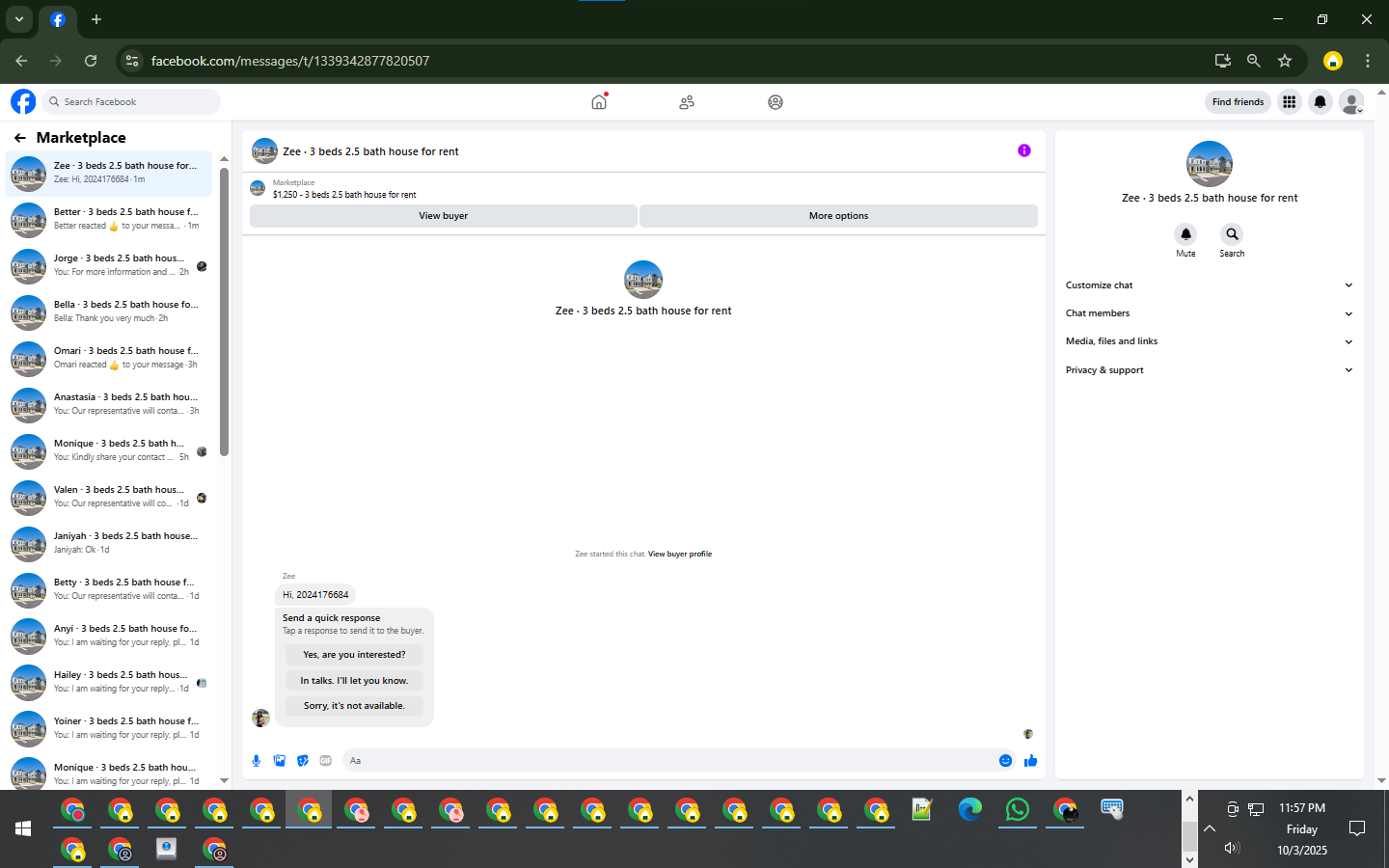The width and height of the screenshot is (1389, 868).
Task: Open Chrome's three-dot menu
Action: pyautogui.click(x=1368, y=61)
